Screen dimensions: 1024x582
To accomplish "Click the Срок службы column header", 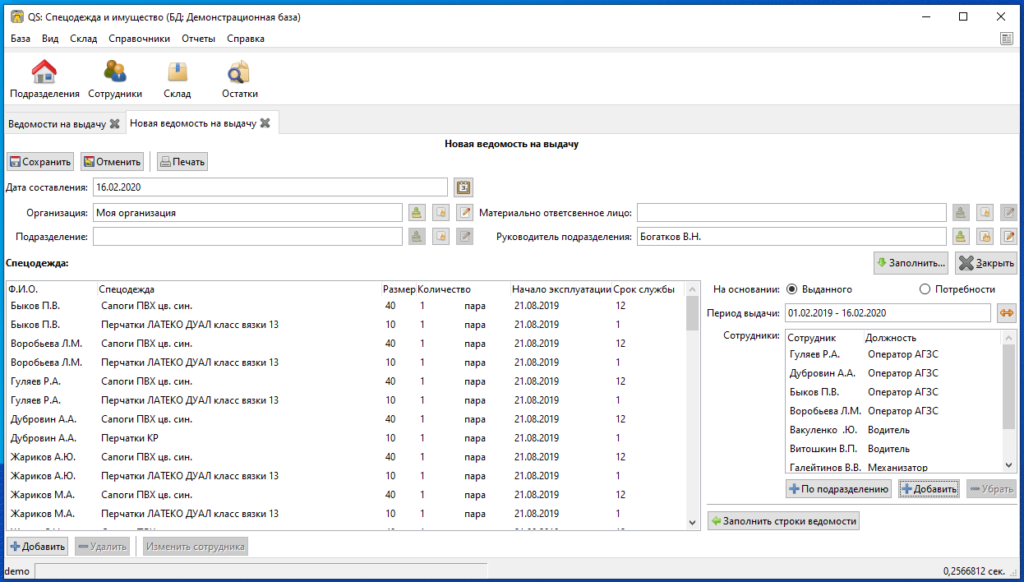I will point(648,289).
